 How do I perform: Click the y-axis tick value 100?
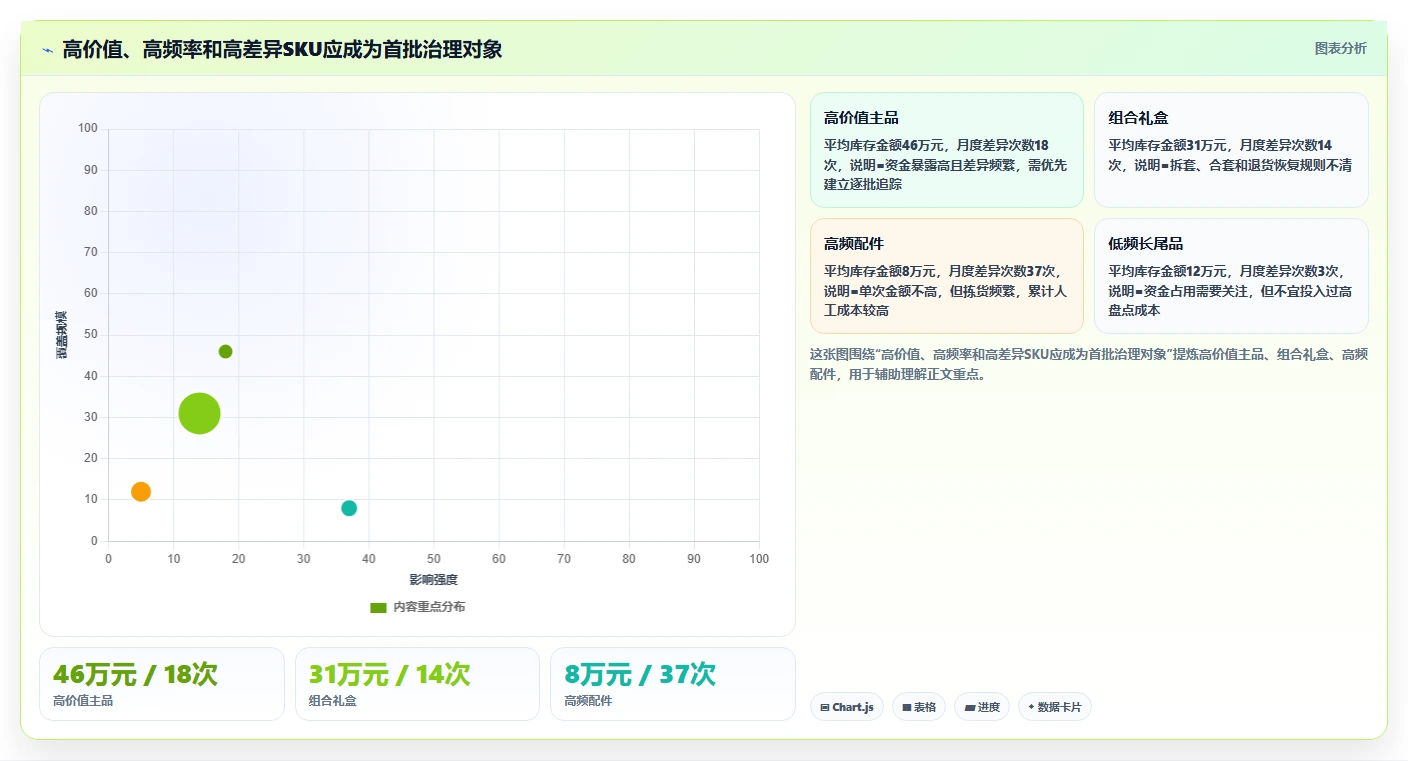(88, 128)
